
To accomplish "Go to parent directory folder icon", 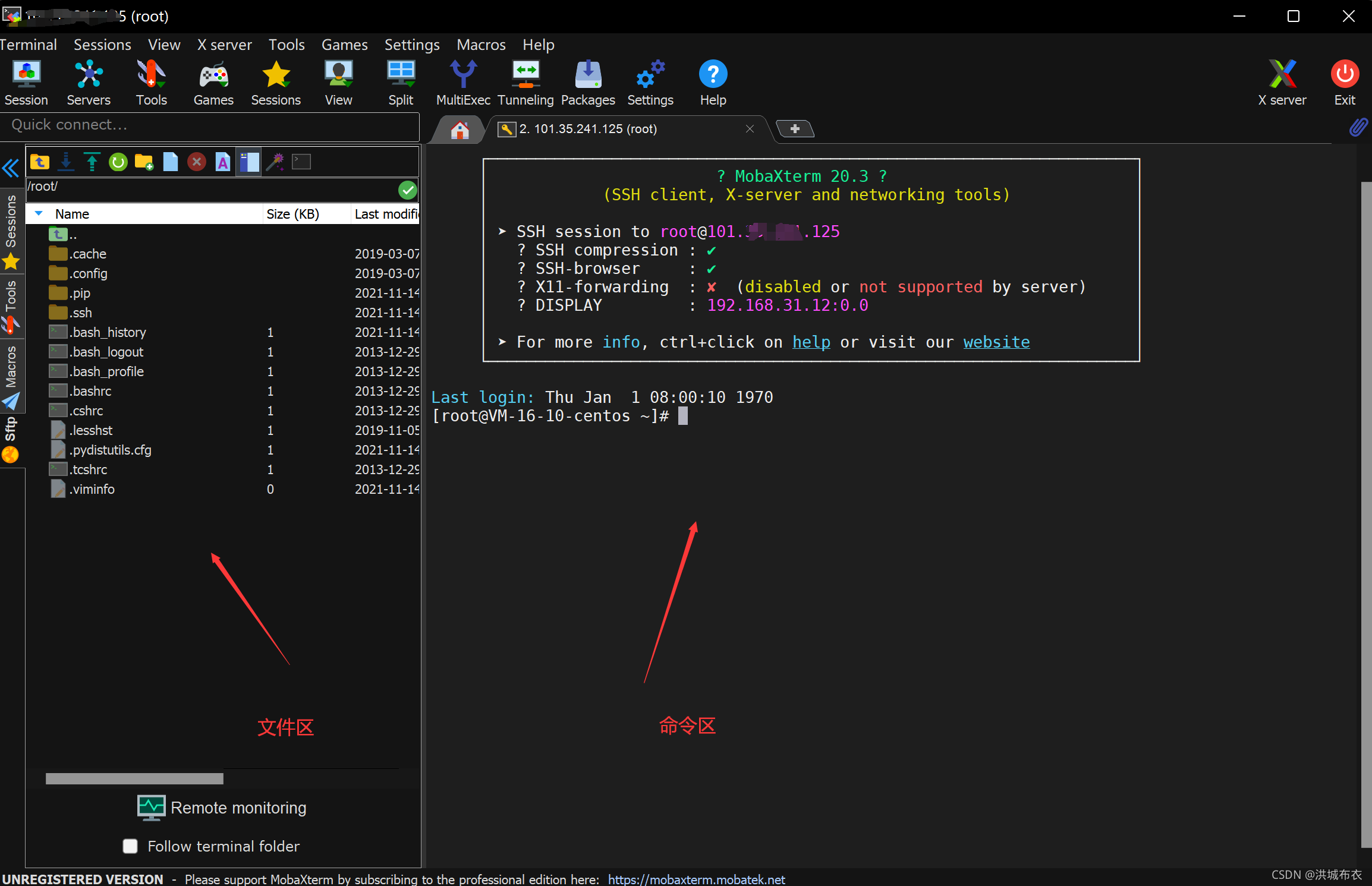I will click(40, 162).
